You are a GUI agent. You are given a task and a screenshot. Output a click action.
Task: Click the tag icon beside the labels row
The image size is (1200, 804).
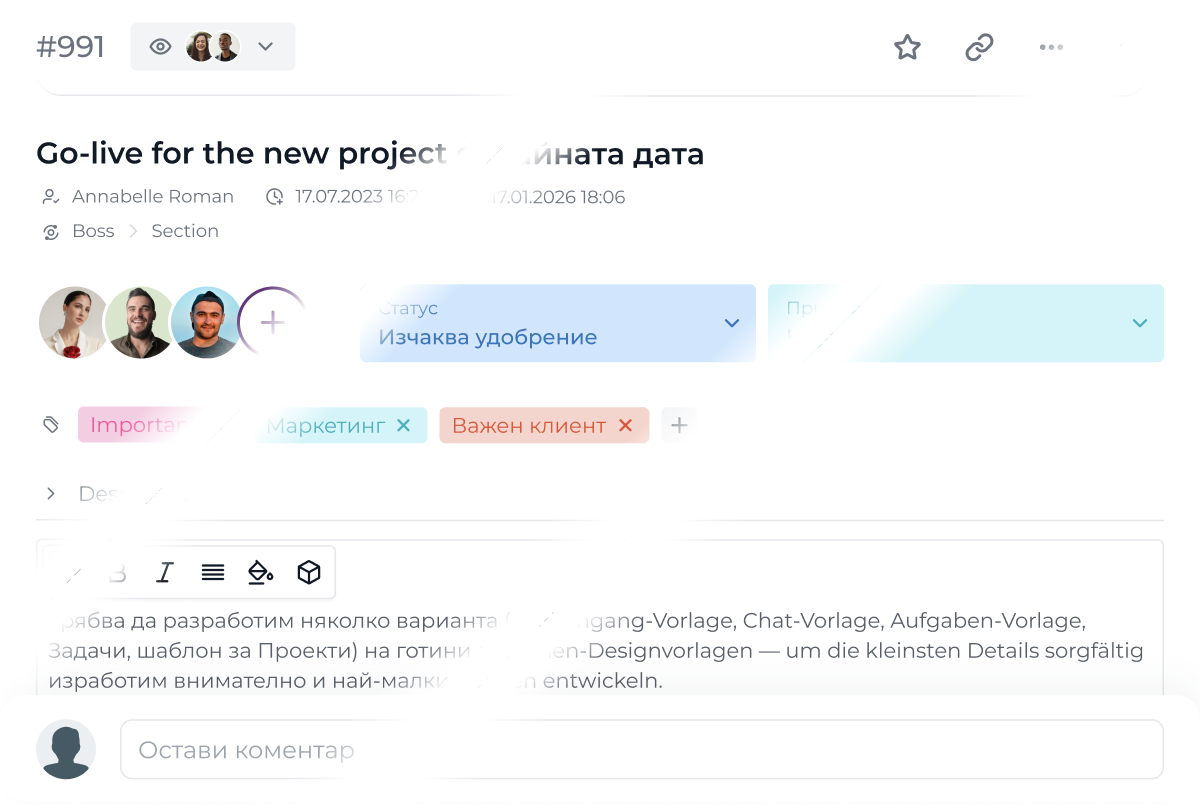(x=51, y=424)
